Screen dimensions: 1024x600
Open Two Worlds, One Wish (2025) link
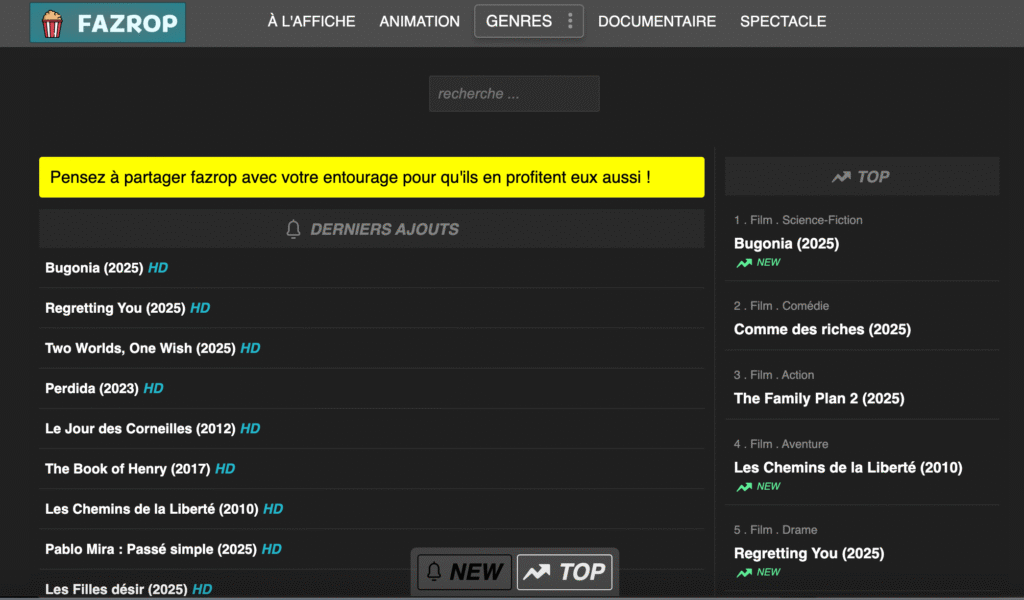pyautogui.click(x=140, y=348)
